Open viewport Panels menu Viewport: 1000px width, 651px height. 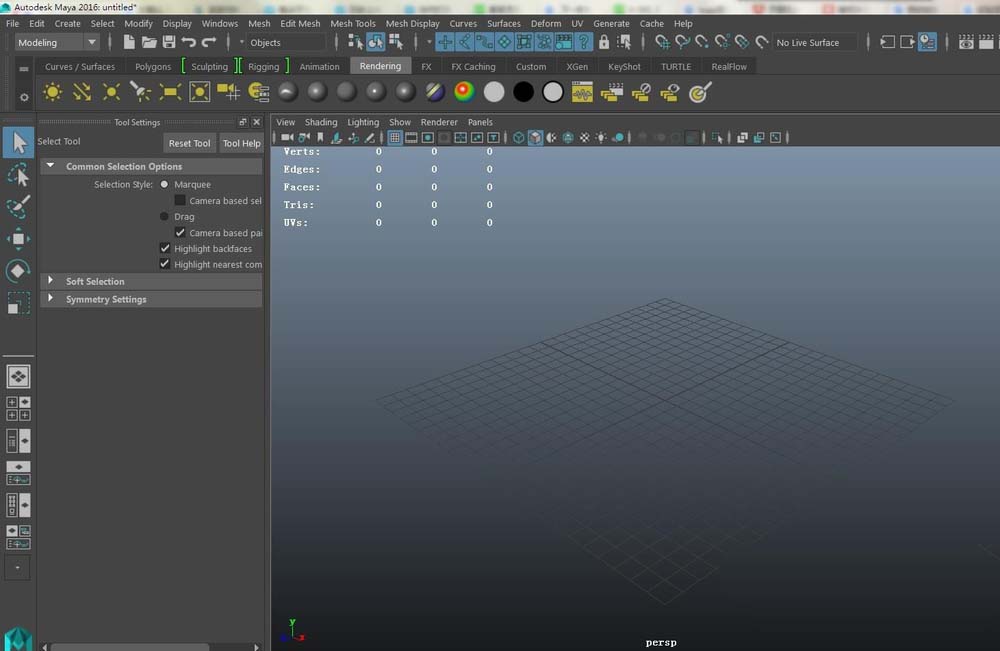pyautogui.click(x=480, y=122)
